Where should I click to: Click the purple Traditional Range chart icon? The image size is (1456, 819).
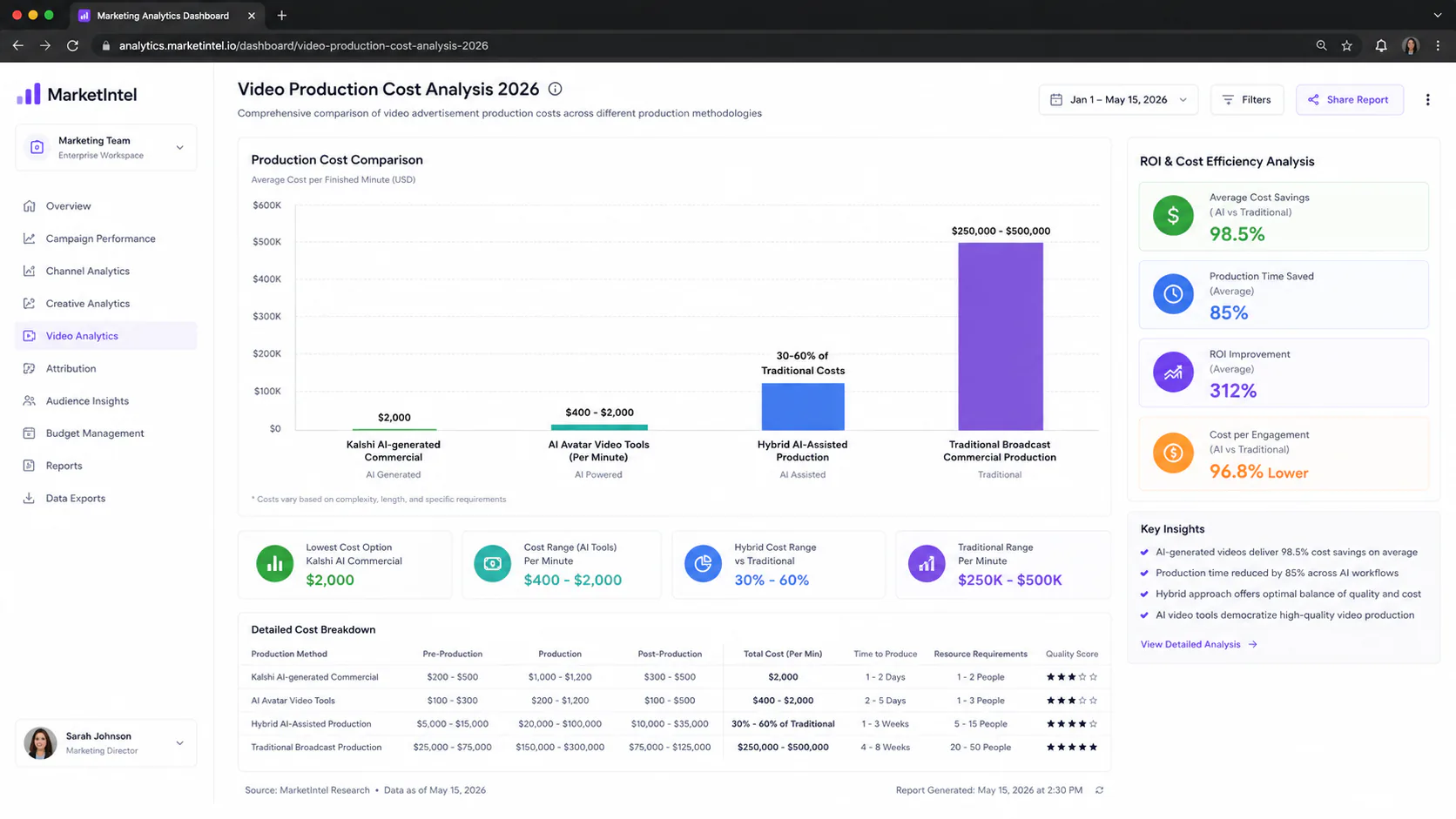[x=927, y=564]
